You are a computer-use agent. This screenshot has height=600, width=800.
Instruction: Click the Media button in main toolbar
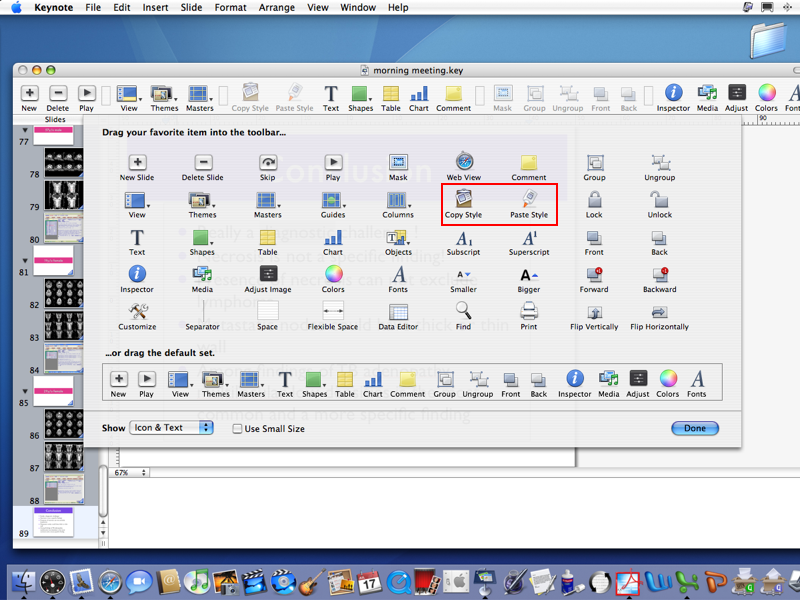click(x=707, y=98)
